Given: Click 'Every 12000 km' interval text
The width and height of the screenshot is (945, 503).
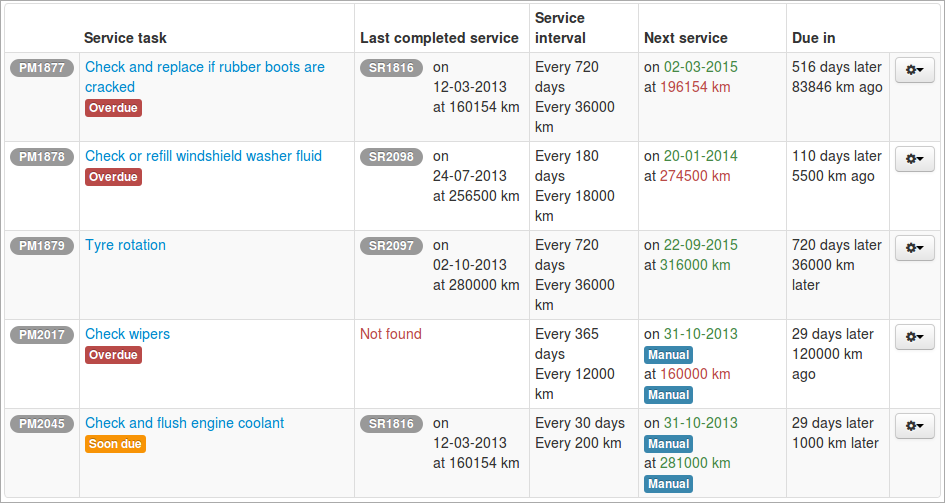Looking at the screenshot, I should pyautogui.click(x=575, y=384).
